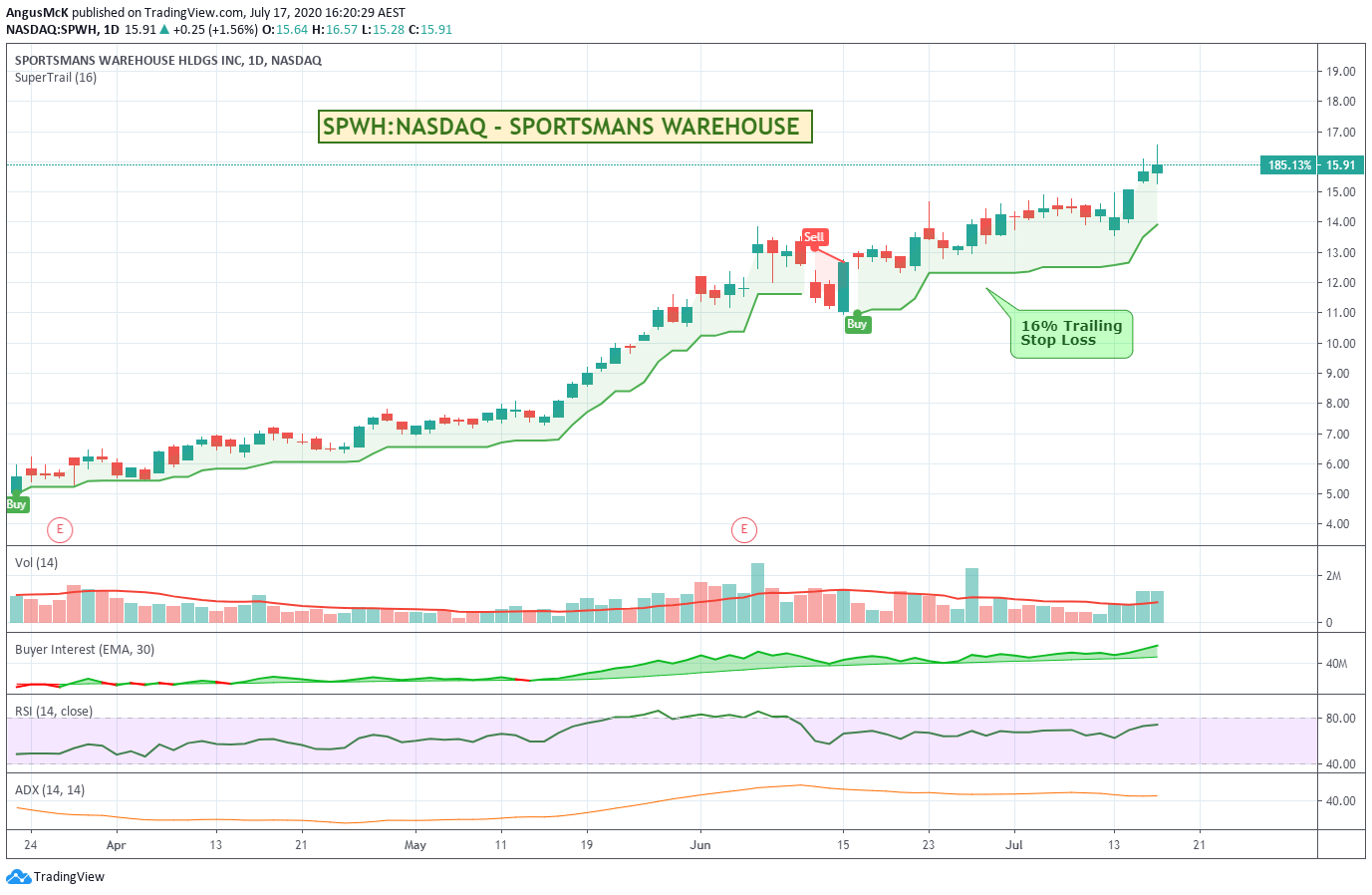Click the green Buy label near June 15
1372x895 pixels.
[857, 324]
